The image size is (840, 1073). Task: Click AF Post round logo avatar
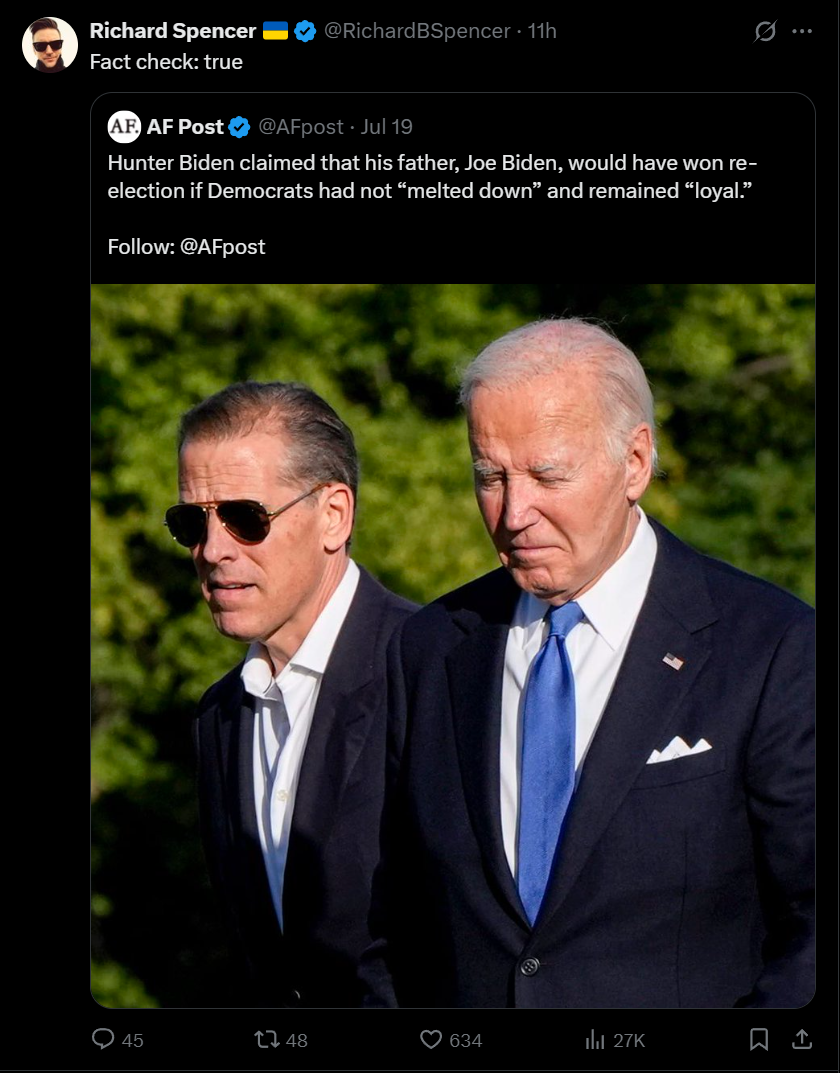124,127
